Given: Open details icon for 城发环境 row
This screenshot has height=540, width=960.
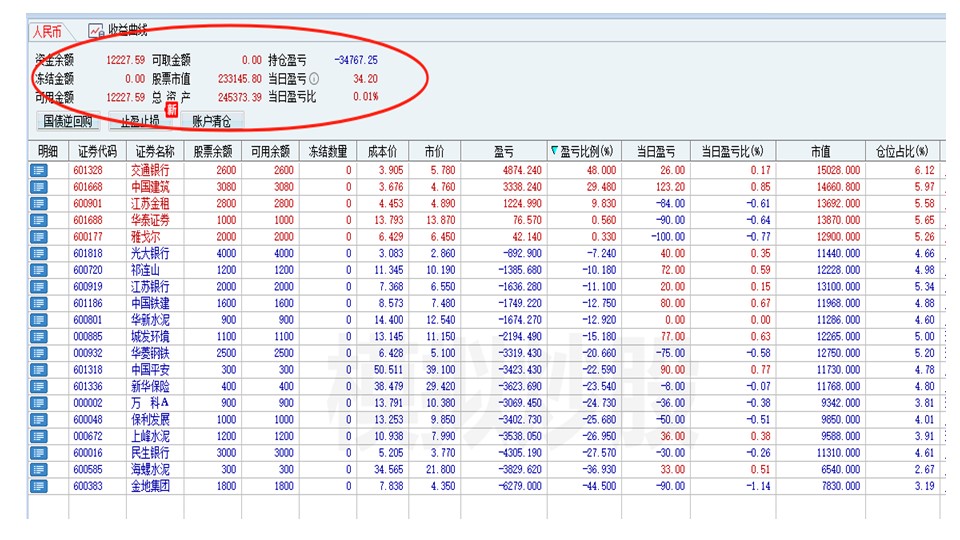Looking at the screenshot, I should click(39, 336).
